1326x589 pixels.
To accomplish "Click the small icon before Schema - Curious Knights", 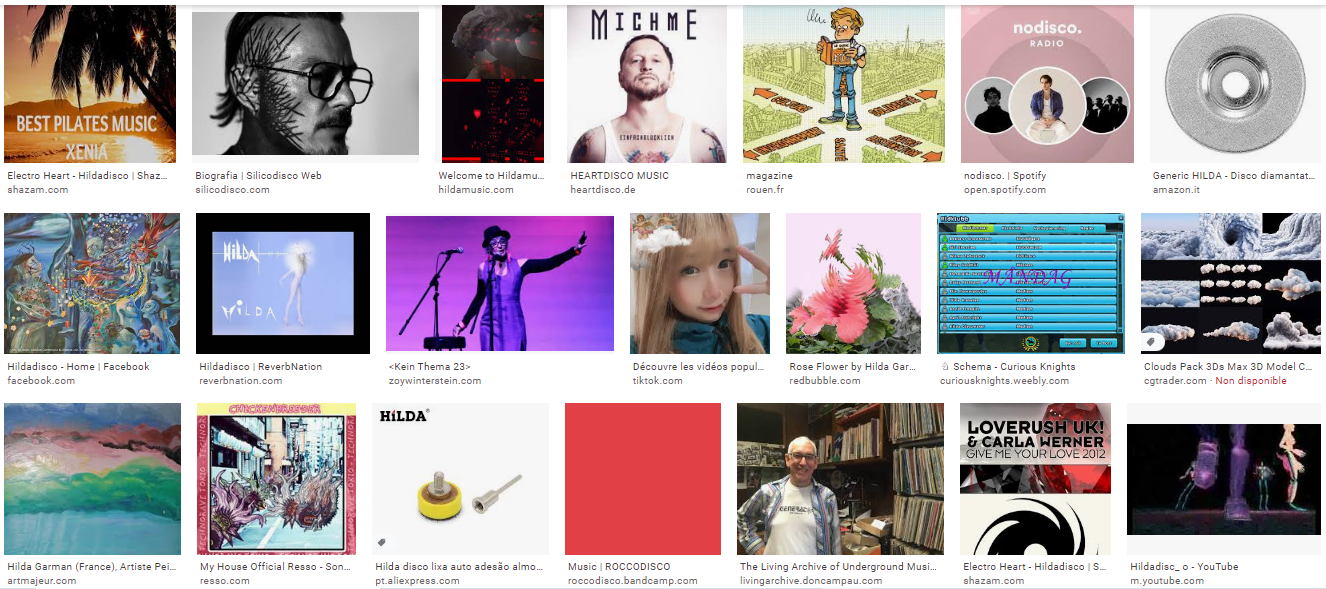I will 946,367.
